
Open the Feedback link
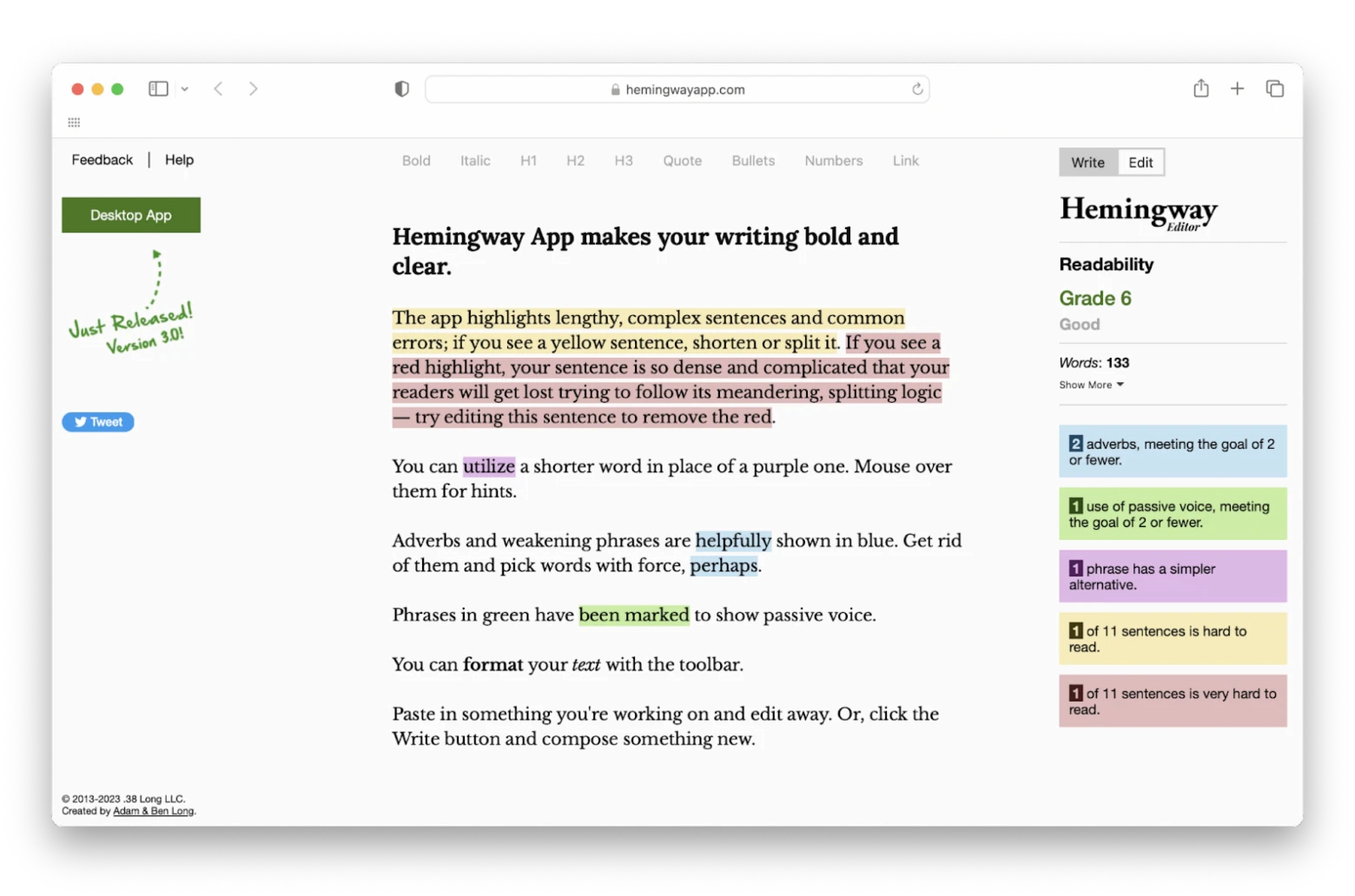point(102,160)
